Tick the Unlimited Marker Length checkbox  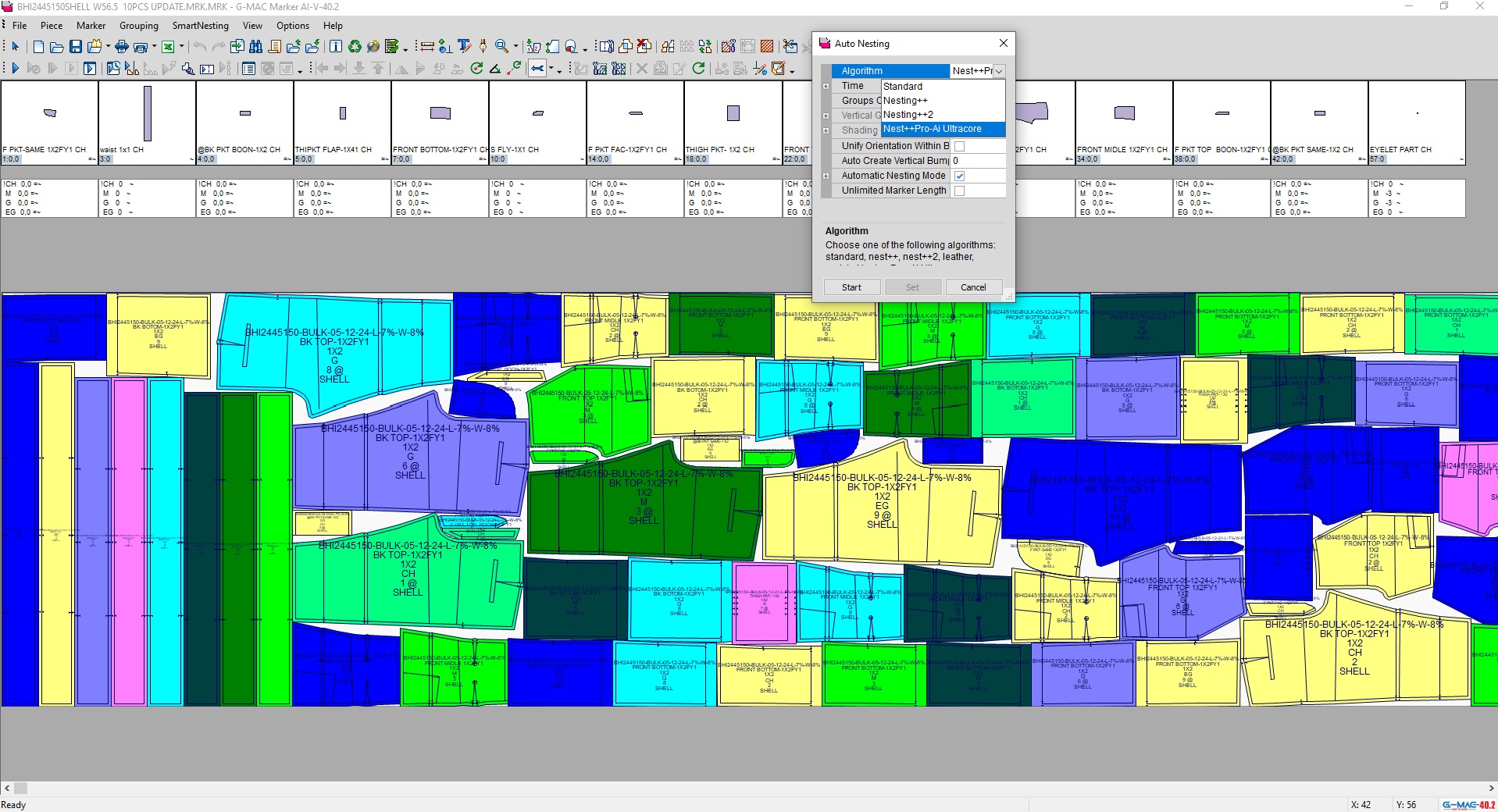[x=959, y=191]
